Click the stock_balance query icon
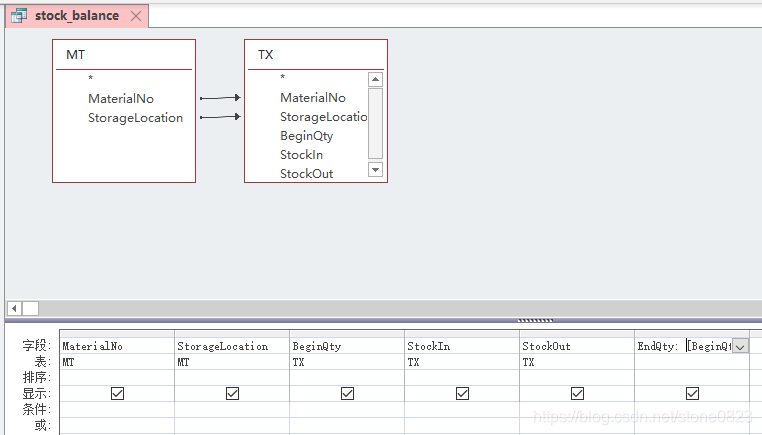This screenshot has width=762, height=435. point(19,16)
